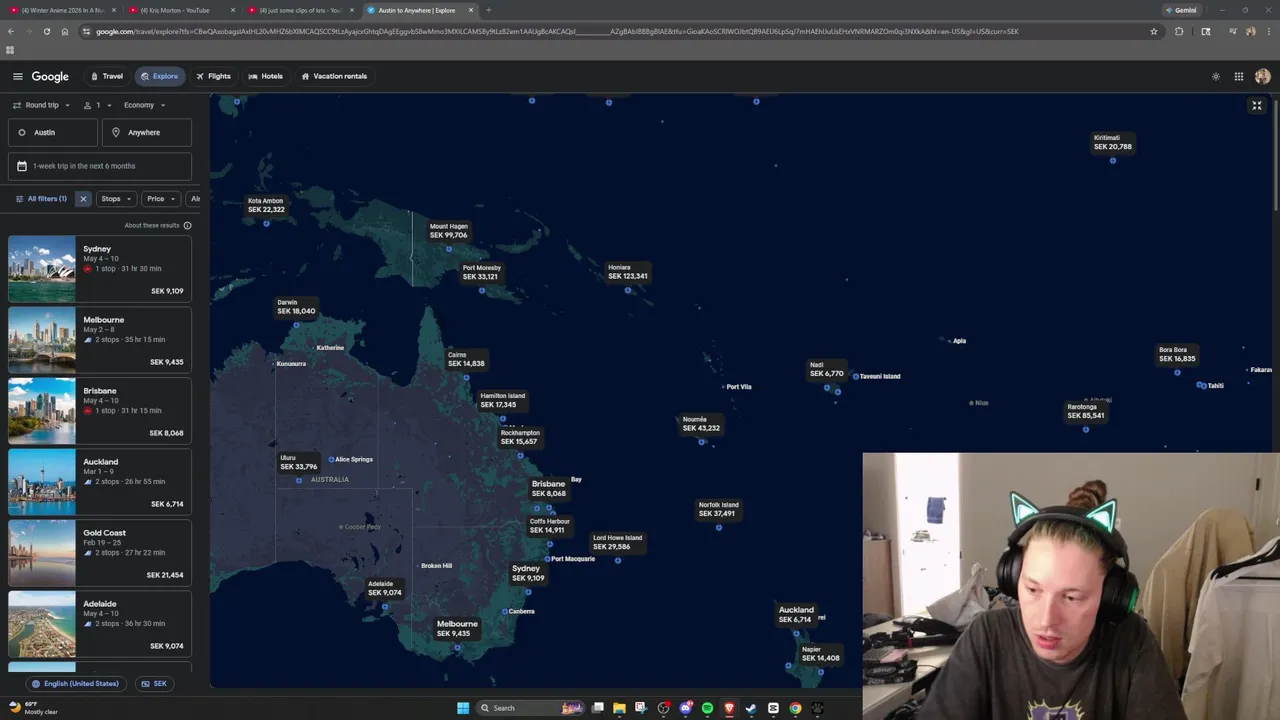Click the Google logo

(x=50, y=76)
